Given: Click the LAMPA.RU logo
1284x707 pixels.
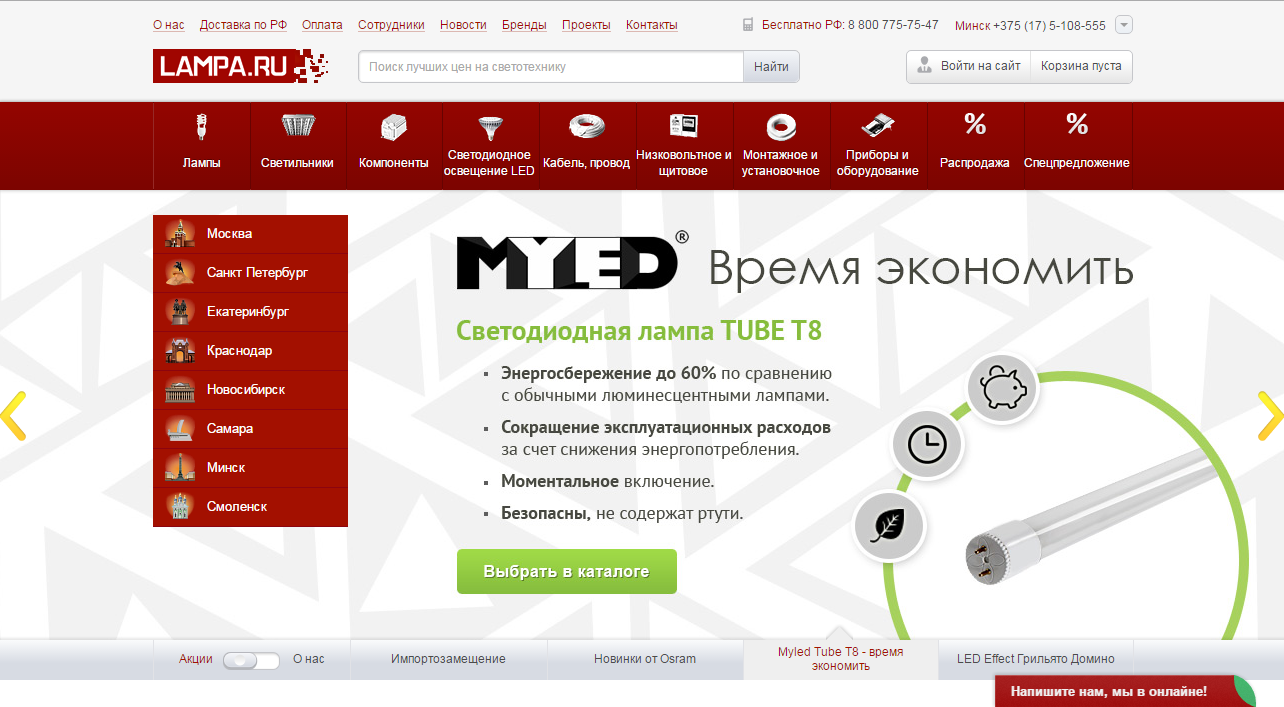Looking at the screenshot, I should (x=240, y=66).
